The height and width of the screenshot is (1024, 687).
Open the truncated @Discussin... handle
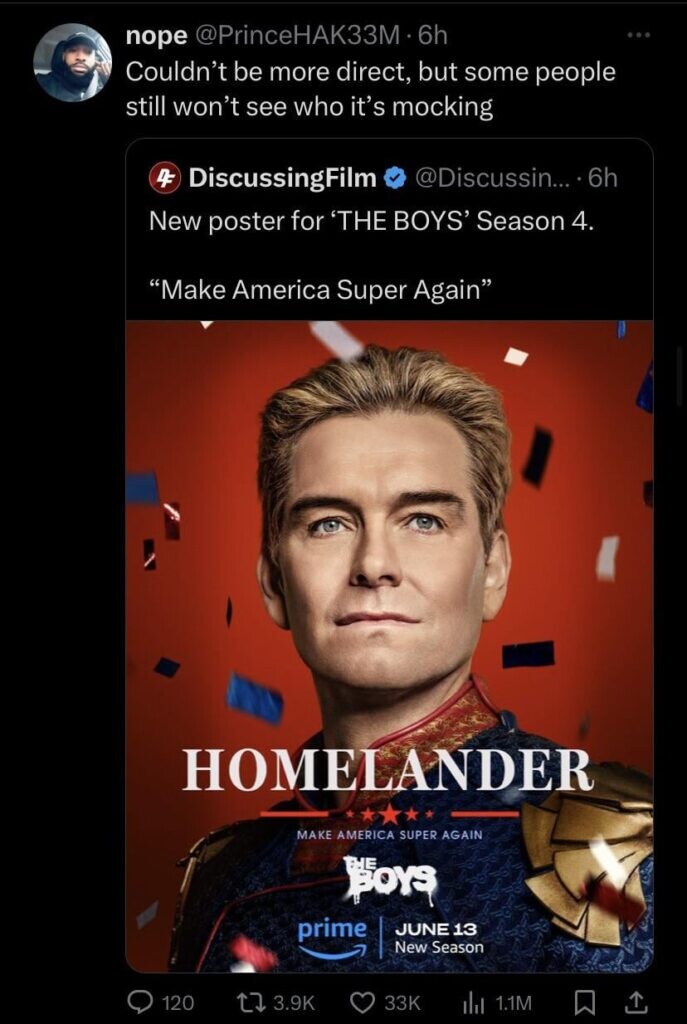(x=495, y=178)
